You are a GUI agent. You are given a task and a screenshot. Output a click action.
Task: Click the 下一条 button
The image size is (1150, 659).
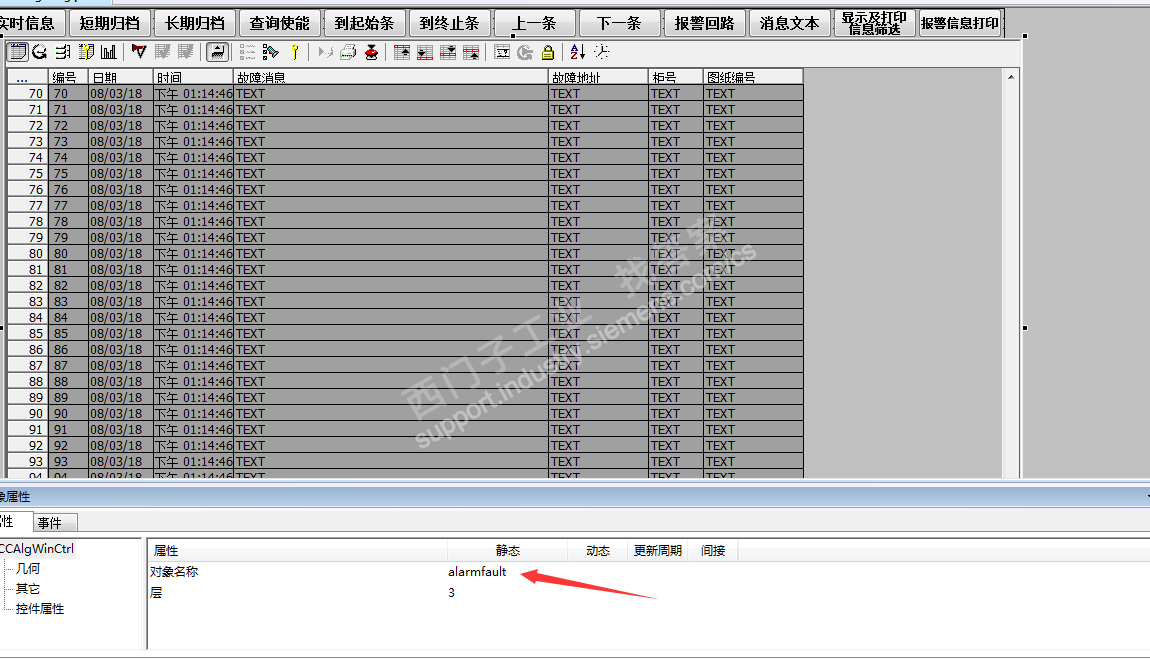click(620, 23)
